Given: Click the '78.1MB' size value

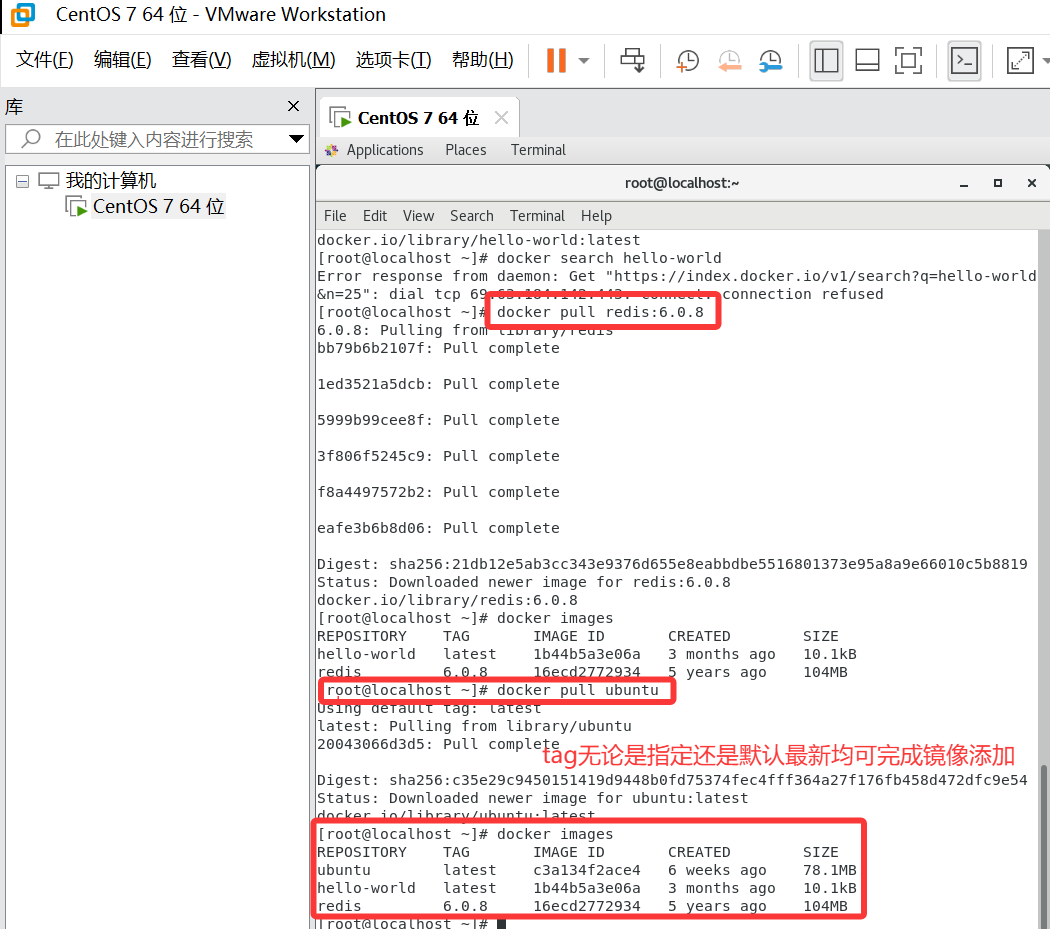Looking at the screenshot, I should (x=830, y=870).
